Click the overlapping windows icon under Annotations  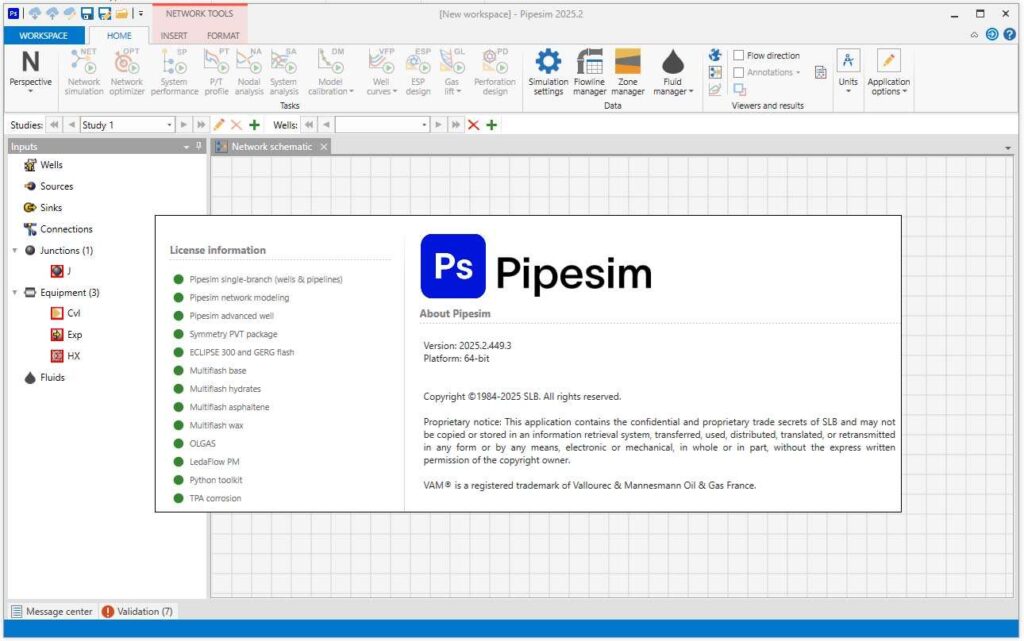click(x=739, y=89)
